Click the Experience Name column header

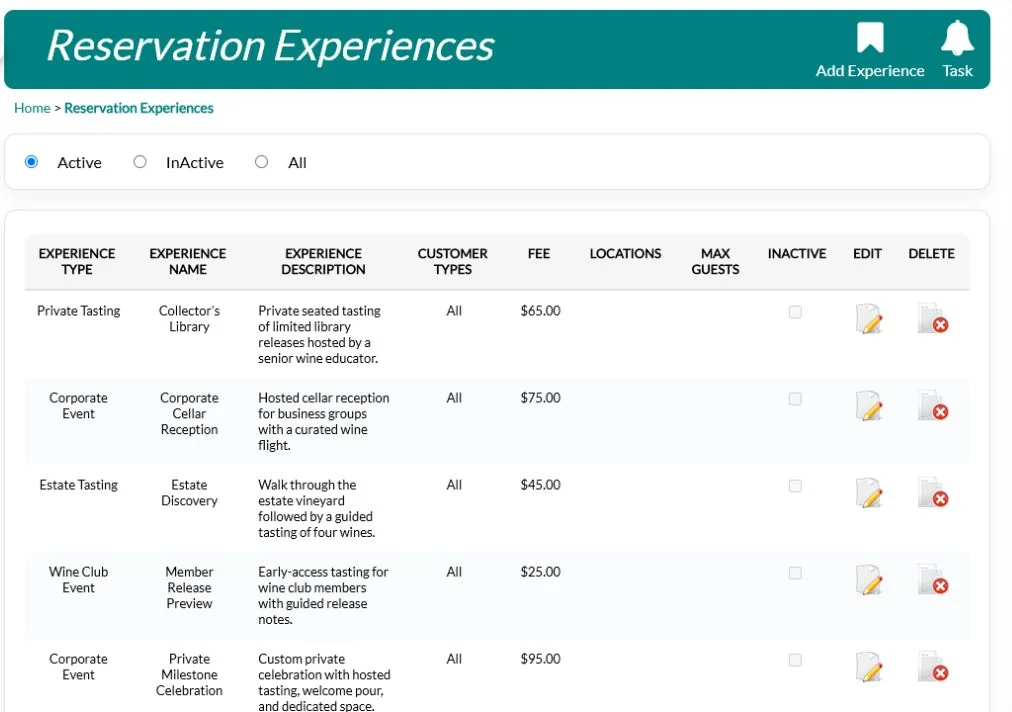coord(188,261)
